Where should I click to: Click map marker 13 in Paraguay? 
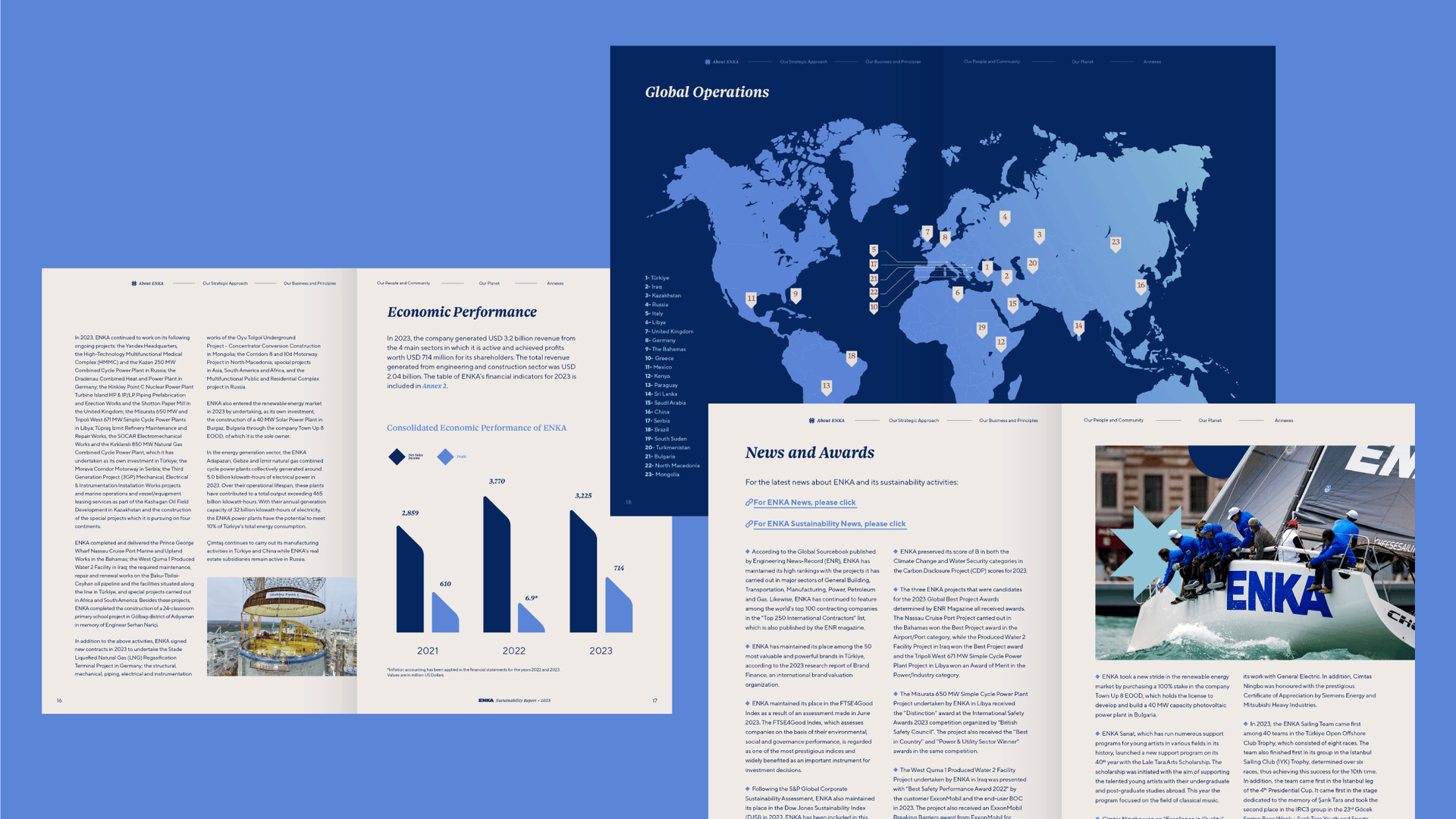pos(826,388)
